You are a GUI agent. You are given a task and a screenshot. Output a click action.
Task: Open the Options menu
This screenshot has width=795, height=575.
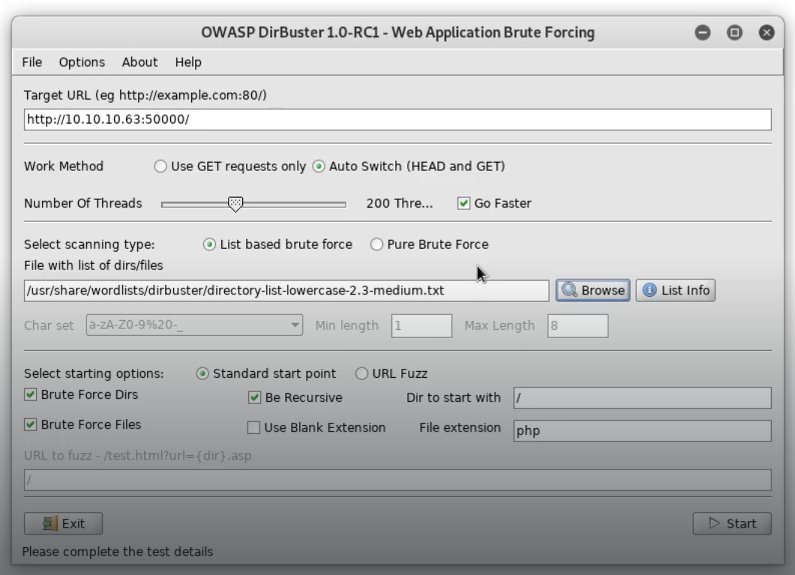click(x=82, y=62)
